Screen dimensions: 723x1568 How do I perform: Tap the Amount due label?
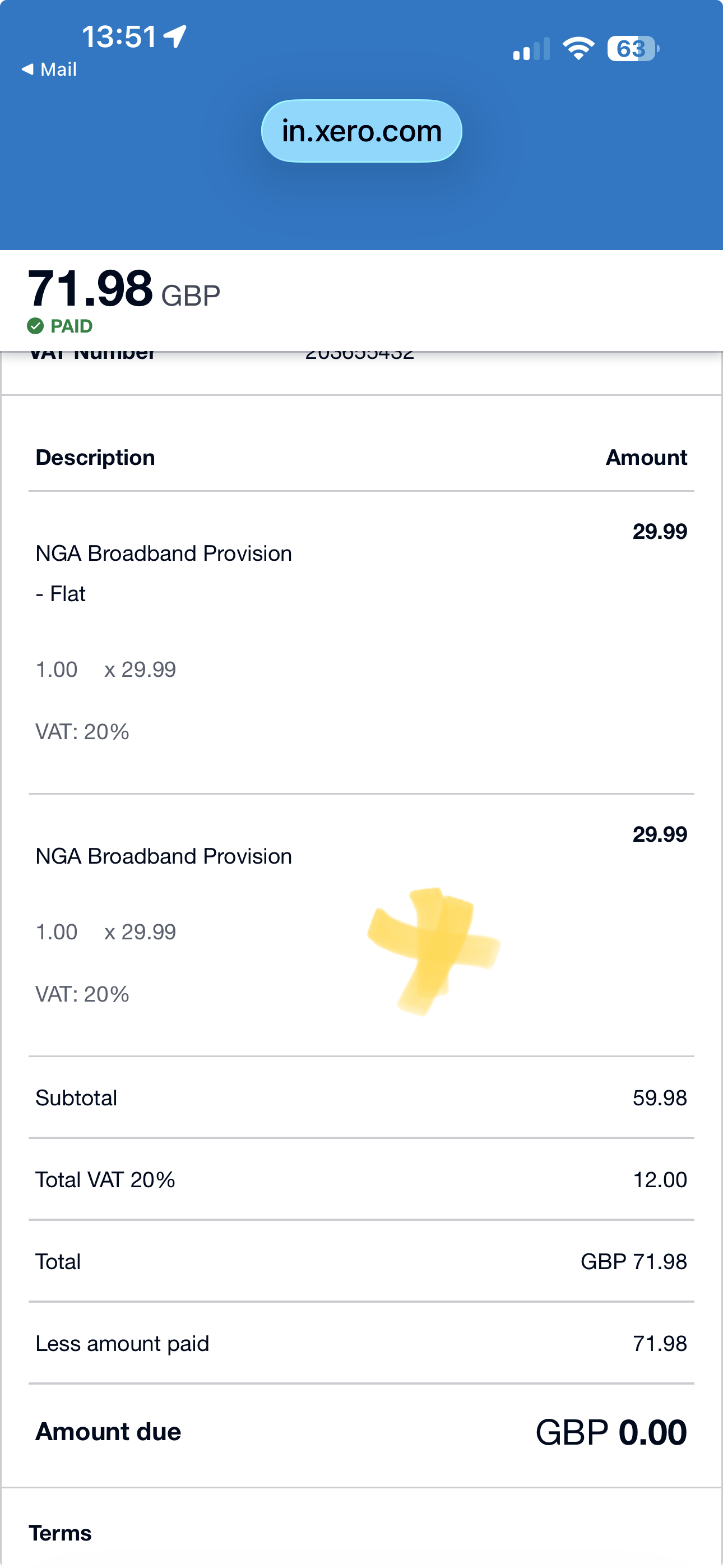click(108, 1432)
